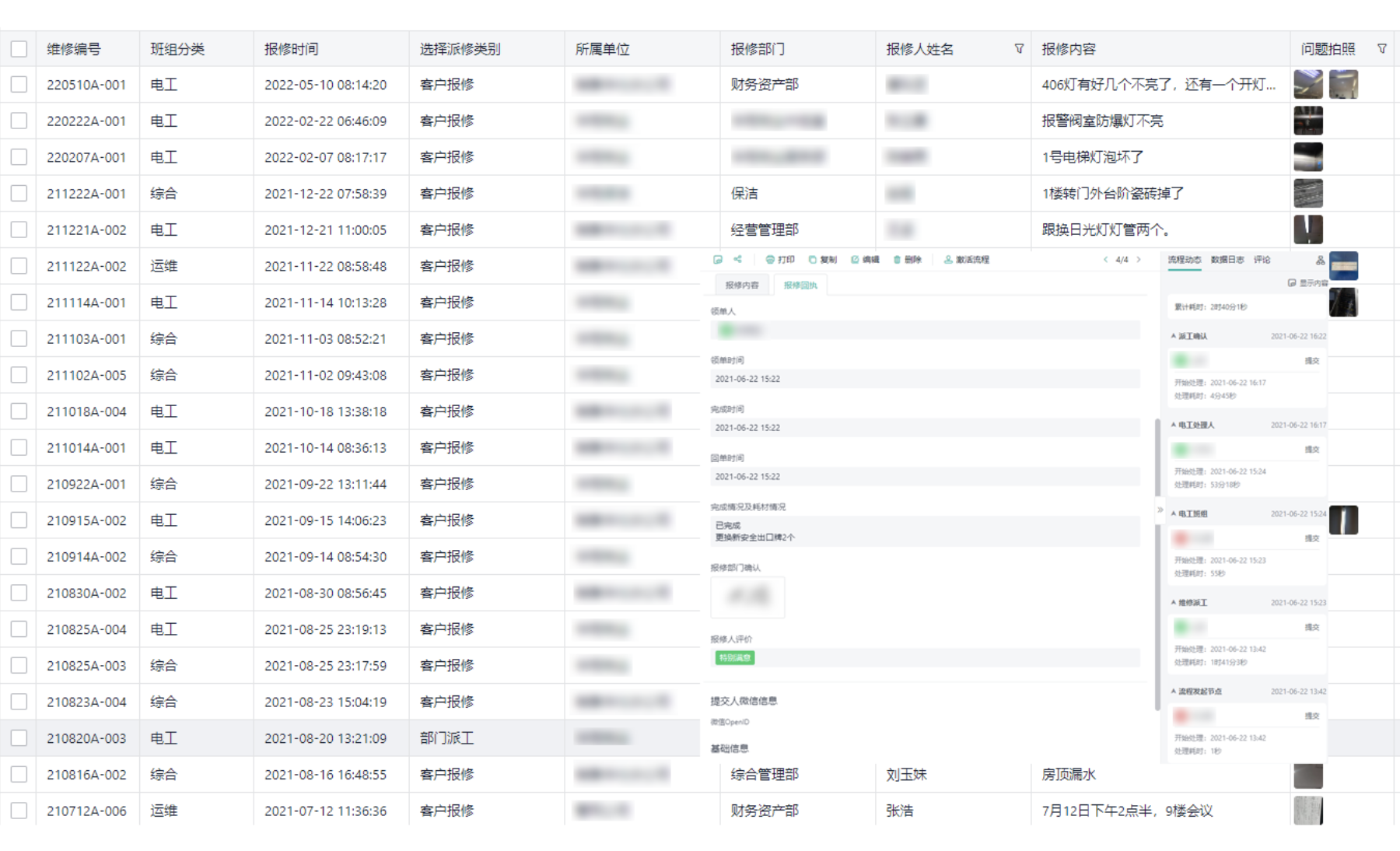
Task: Go to previous record with left arrow
Action: point(1105,260)
